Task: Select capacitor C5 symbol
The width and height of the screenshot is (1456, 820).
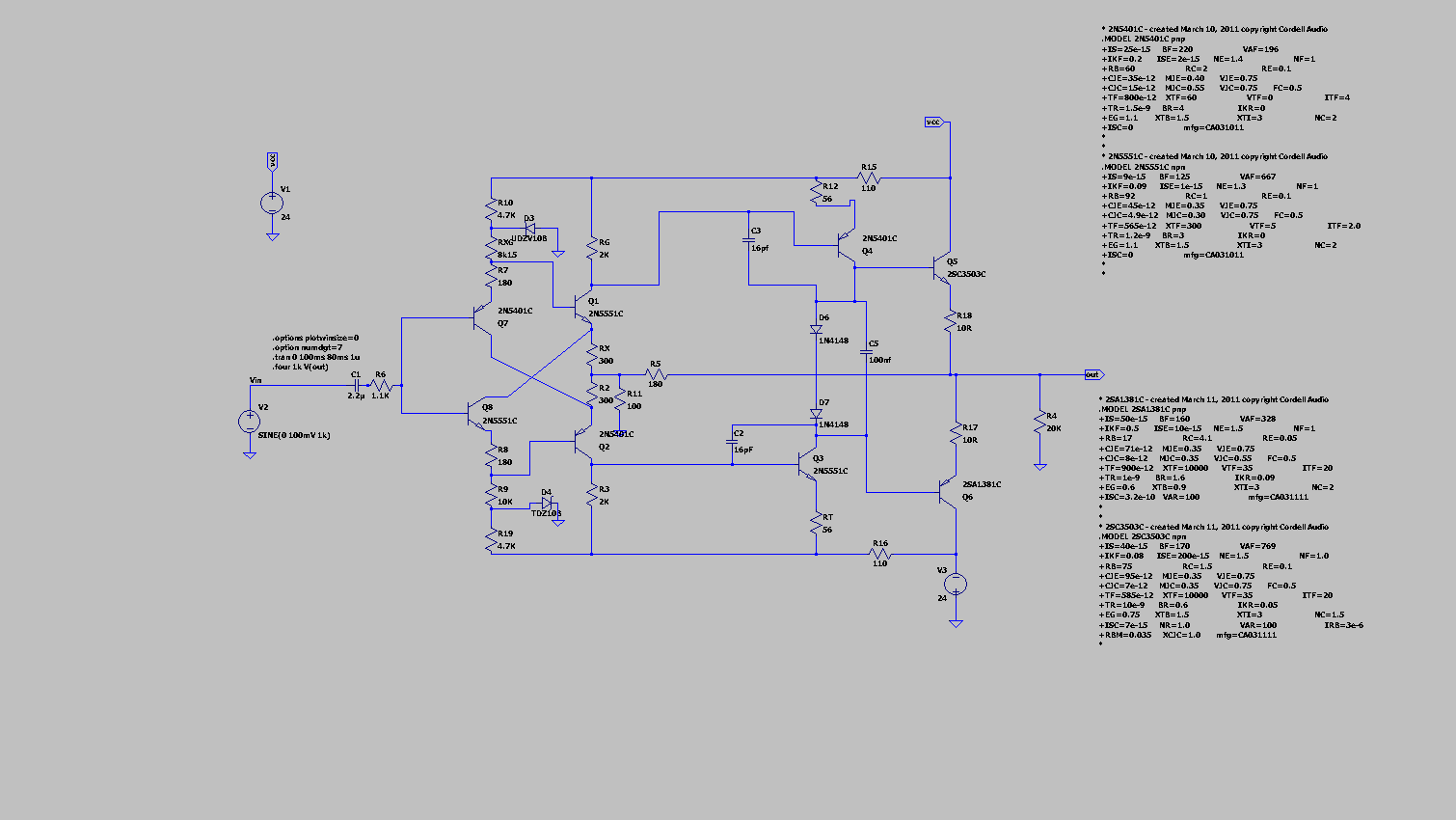Action: [x=866, y=352]
